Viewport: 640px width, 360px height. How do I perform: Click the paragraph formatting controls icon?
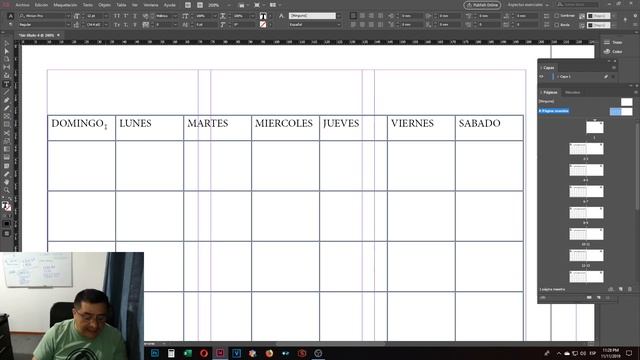click(x=11, y=25)
